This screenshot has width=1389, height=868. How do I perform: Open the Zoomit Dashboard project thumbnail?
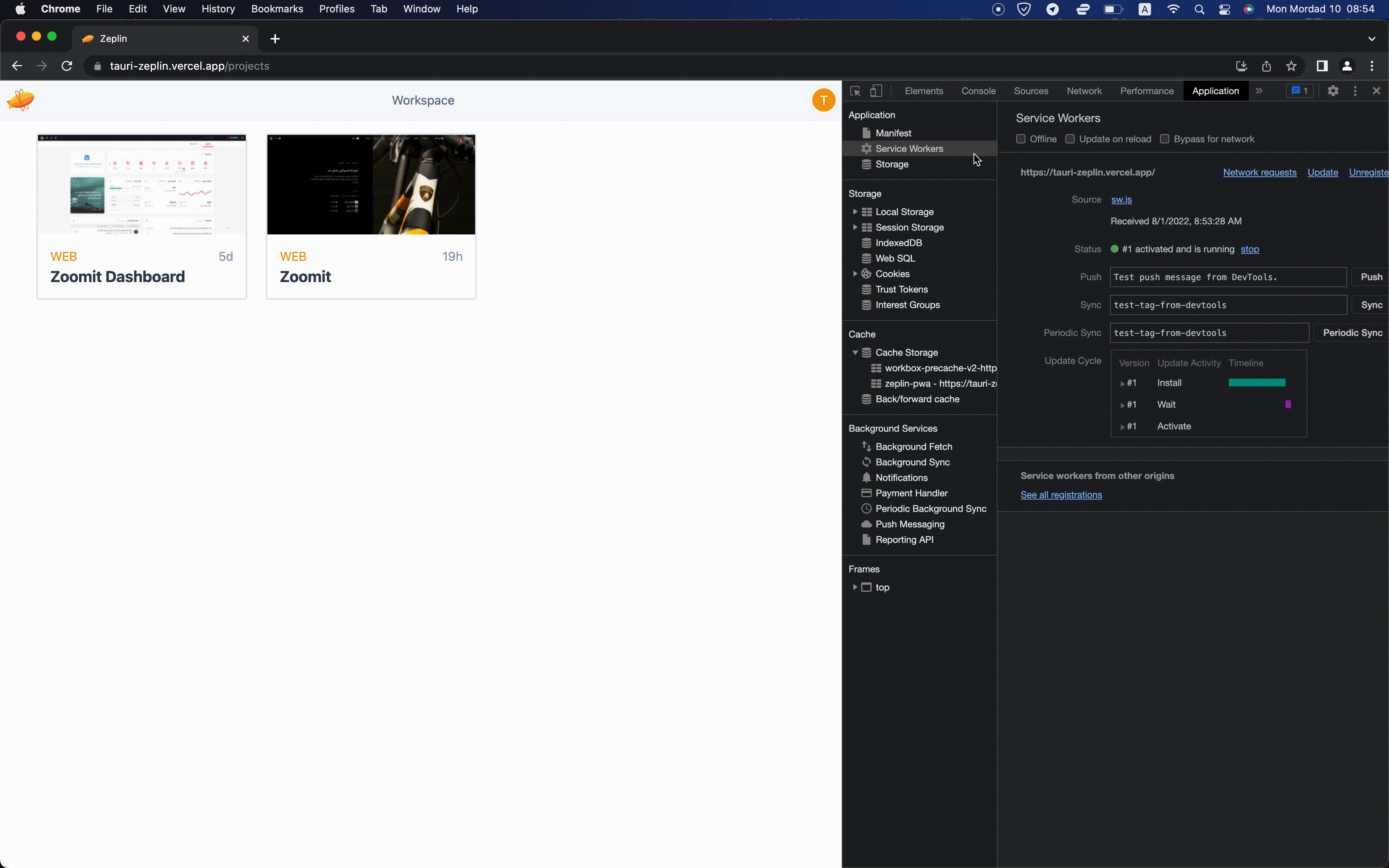point(142,185)
